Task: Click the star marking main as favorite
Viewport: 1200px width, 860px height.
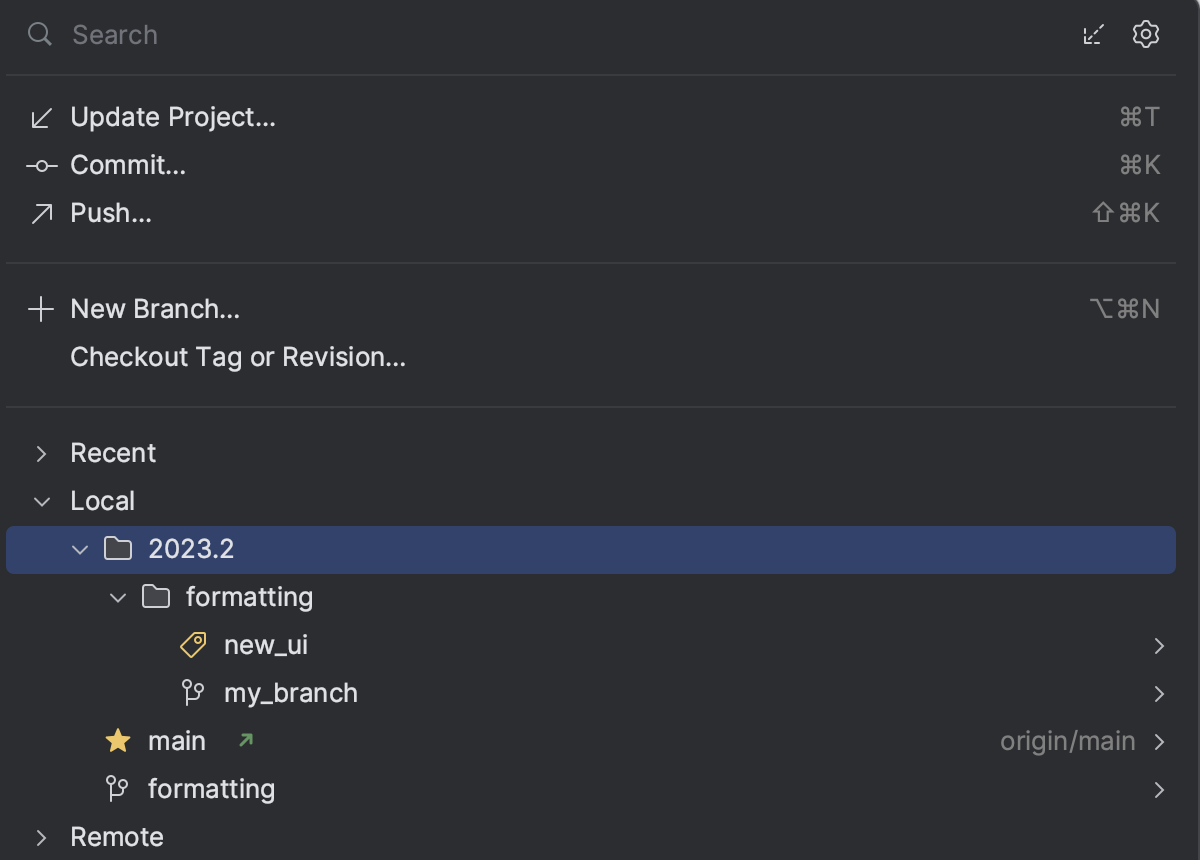Action: pos(118,740)
